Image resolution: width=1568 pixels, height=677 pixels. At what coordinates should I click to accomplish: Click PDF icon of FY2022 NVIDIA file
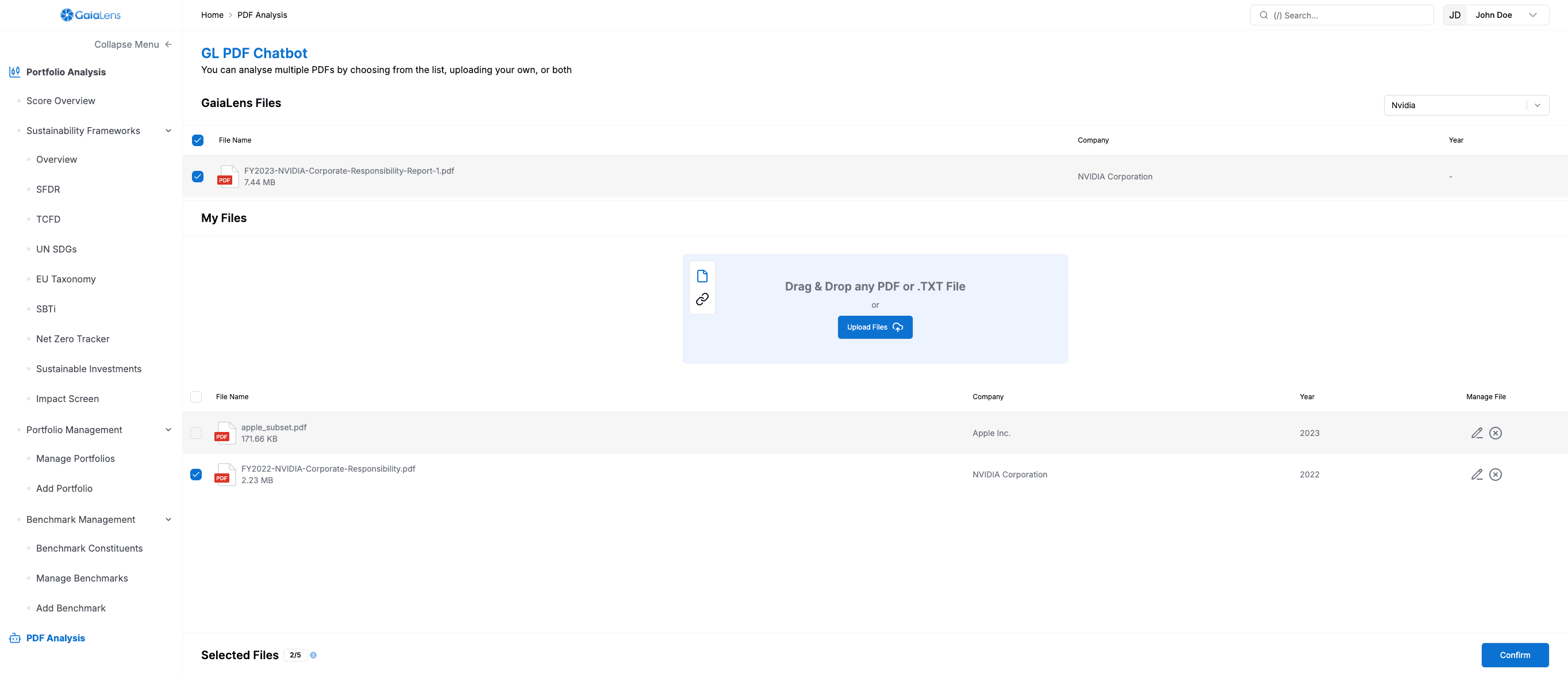[x=225, y=475]
